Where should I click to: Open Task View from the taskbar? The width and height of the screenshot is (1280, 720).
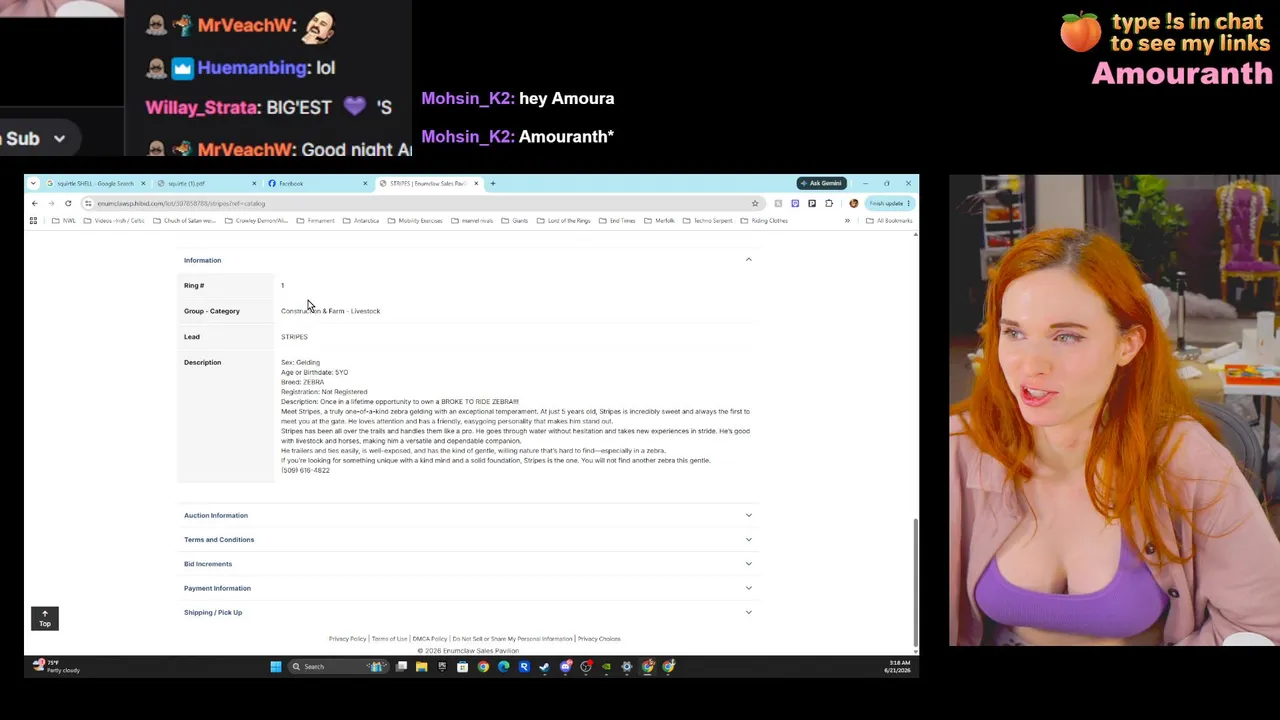pos(401,667)
